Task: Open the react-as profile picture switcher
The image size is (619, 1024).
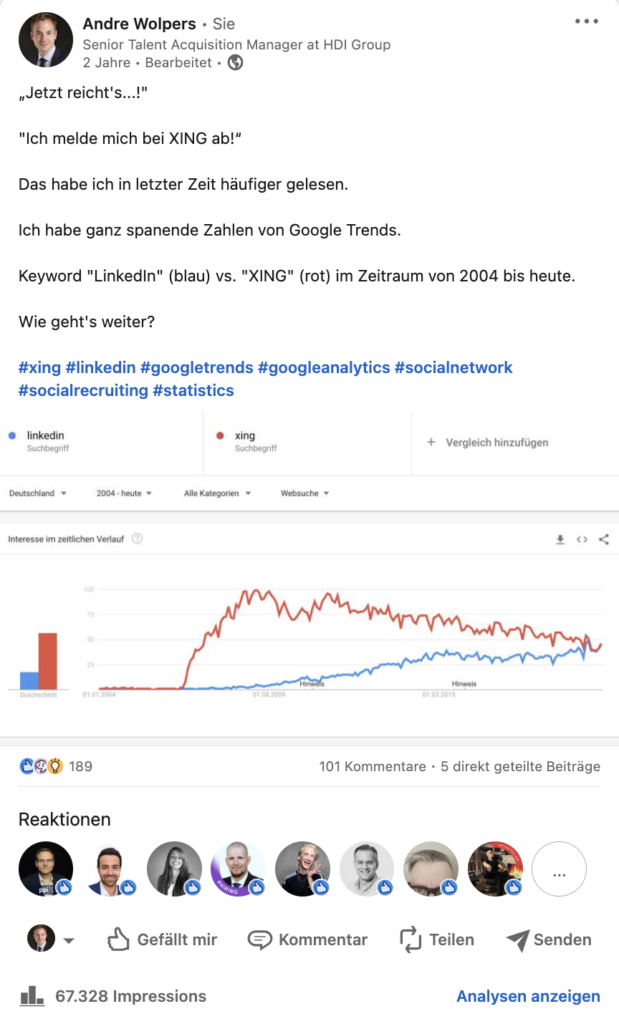Action: pyautogui.click(x=52, y=940)
